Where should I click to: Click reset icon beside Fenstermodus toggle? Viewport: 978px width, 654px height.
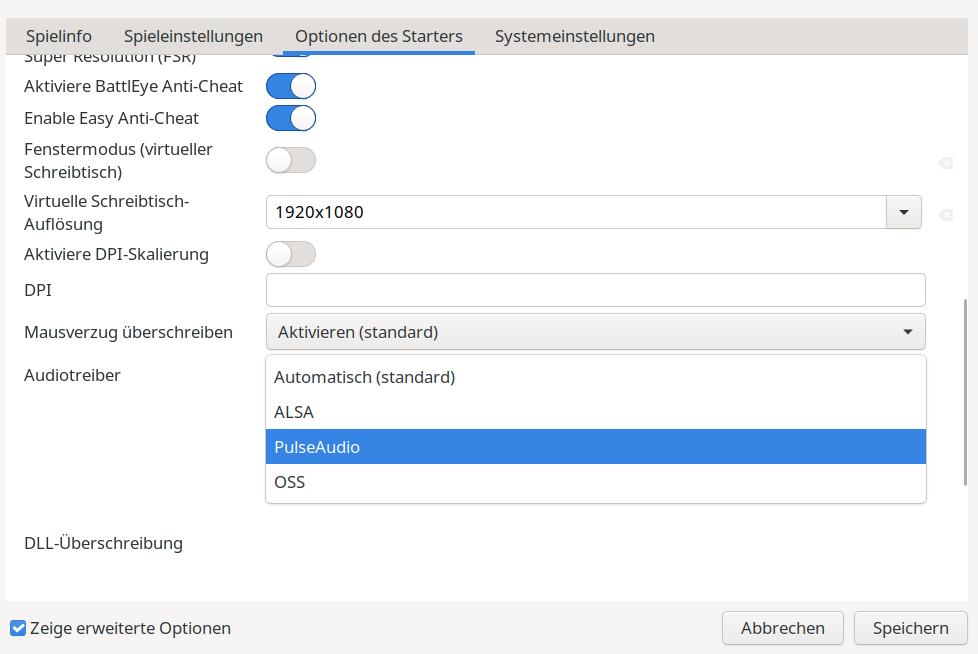click(x=945, y=163)
